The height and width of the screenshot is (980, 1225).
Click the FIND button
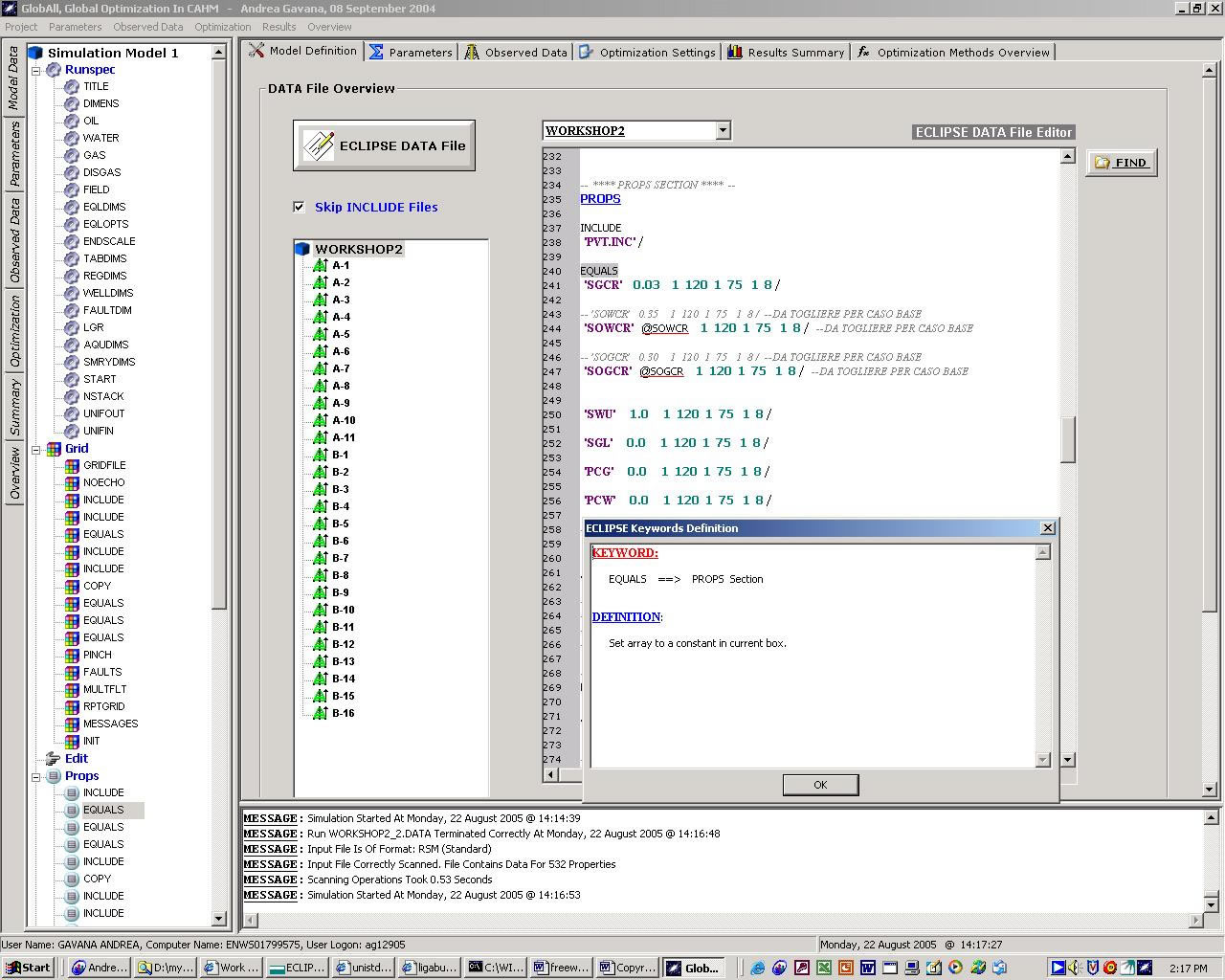click(x=1121, y=163)
